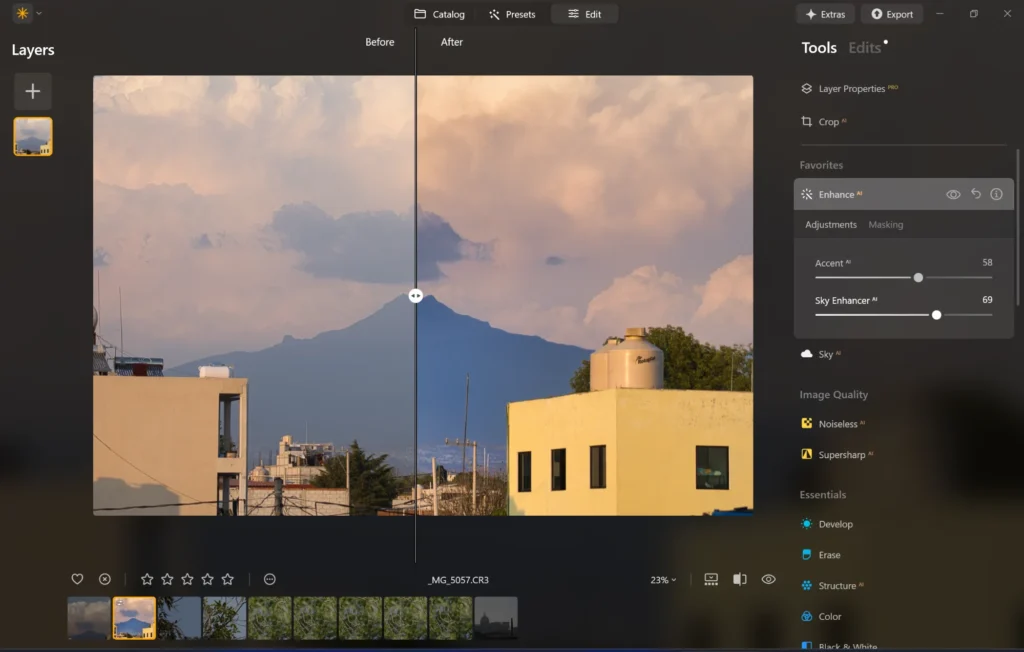Image resolution: width=1024 pixels, height=652 pixels.
Task: Add a new layer with the plus icon
Action: tap(32, 91)
